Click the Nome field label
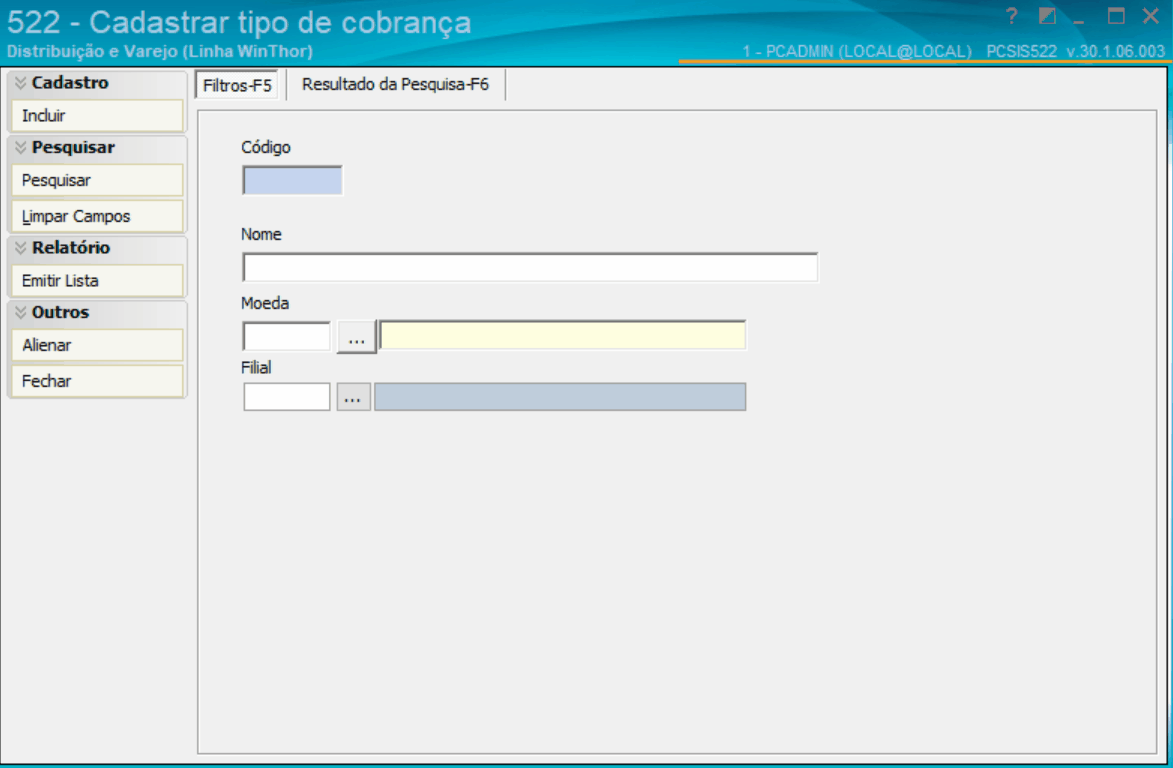This screenshot has width=1173, height=768. click(x=261, y=234)
